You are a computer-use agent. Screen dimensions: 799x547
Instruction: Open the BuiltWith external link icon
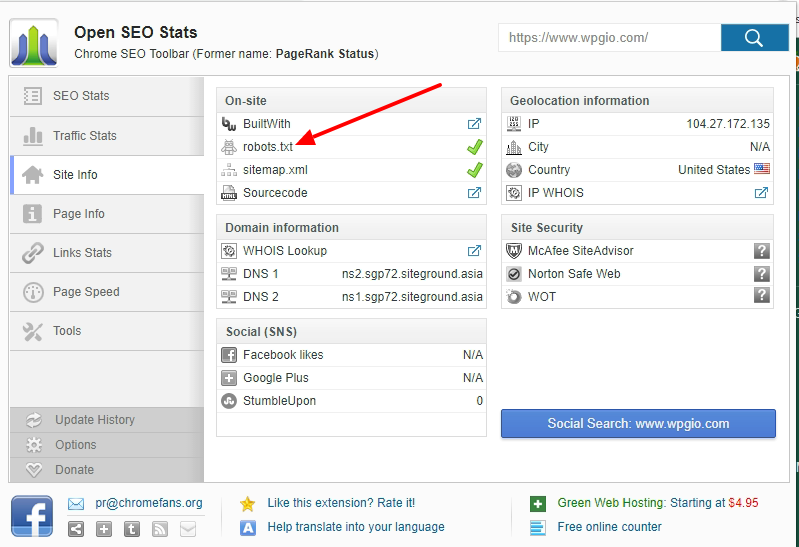[474, 124]
